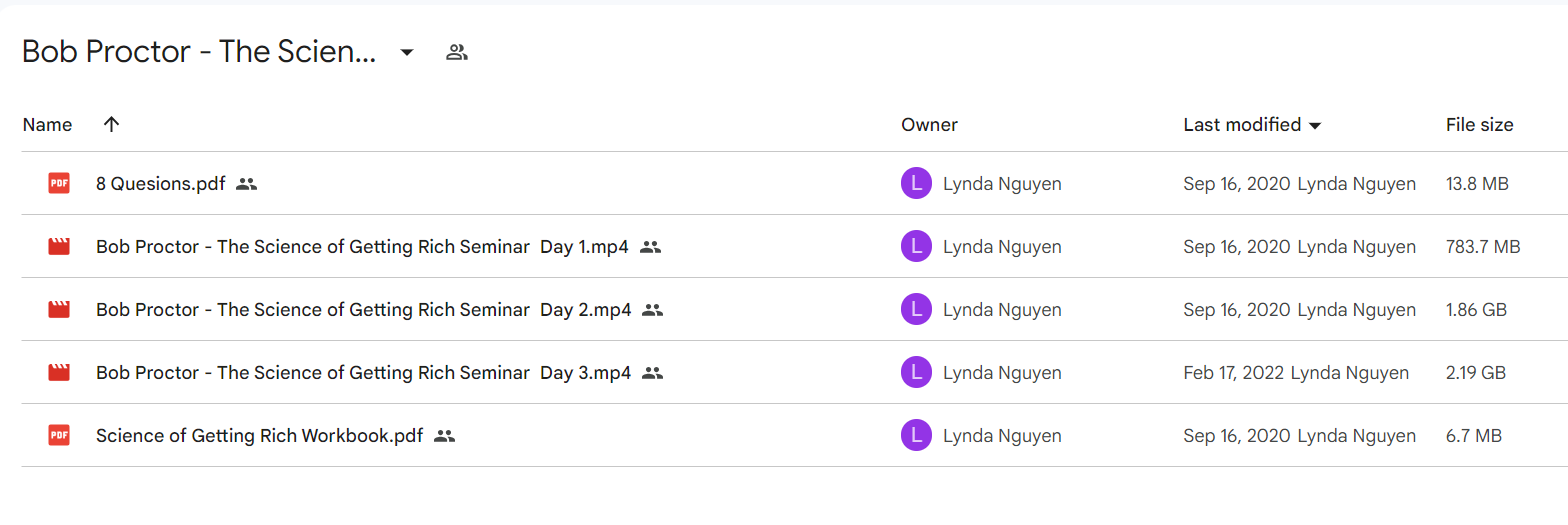Click the shared icon next to 8 Quesions.pdf
This screenshot has height=525, width=1568.
click(247, 184)
